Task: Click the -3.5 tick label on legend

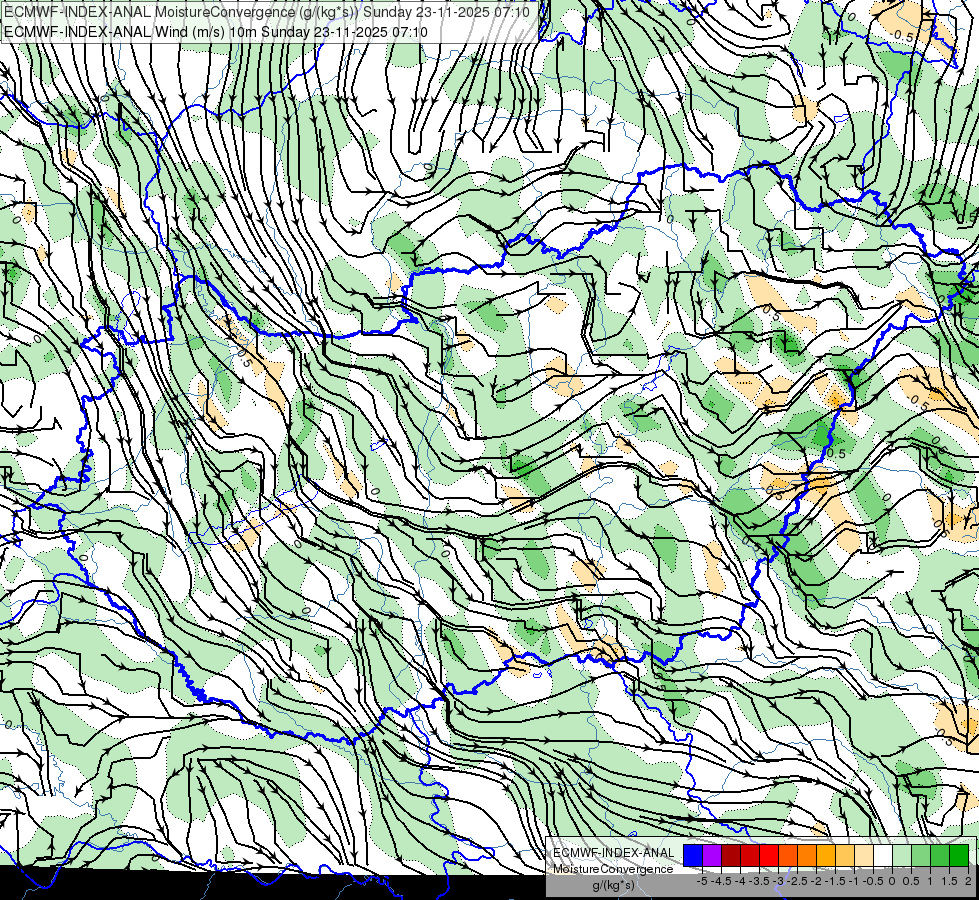Action: (x=759, y=881)
